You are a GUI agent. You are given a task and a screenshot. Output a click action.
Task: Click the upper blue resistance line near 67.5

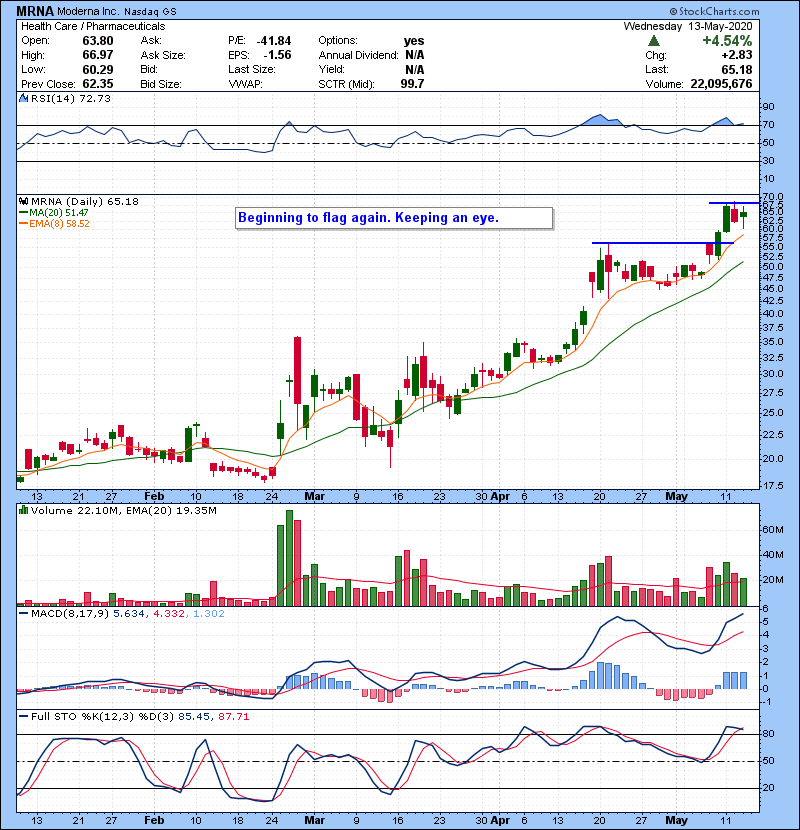734,203
